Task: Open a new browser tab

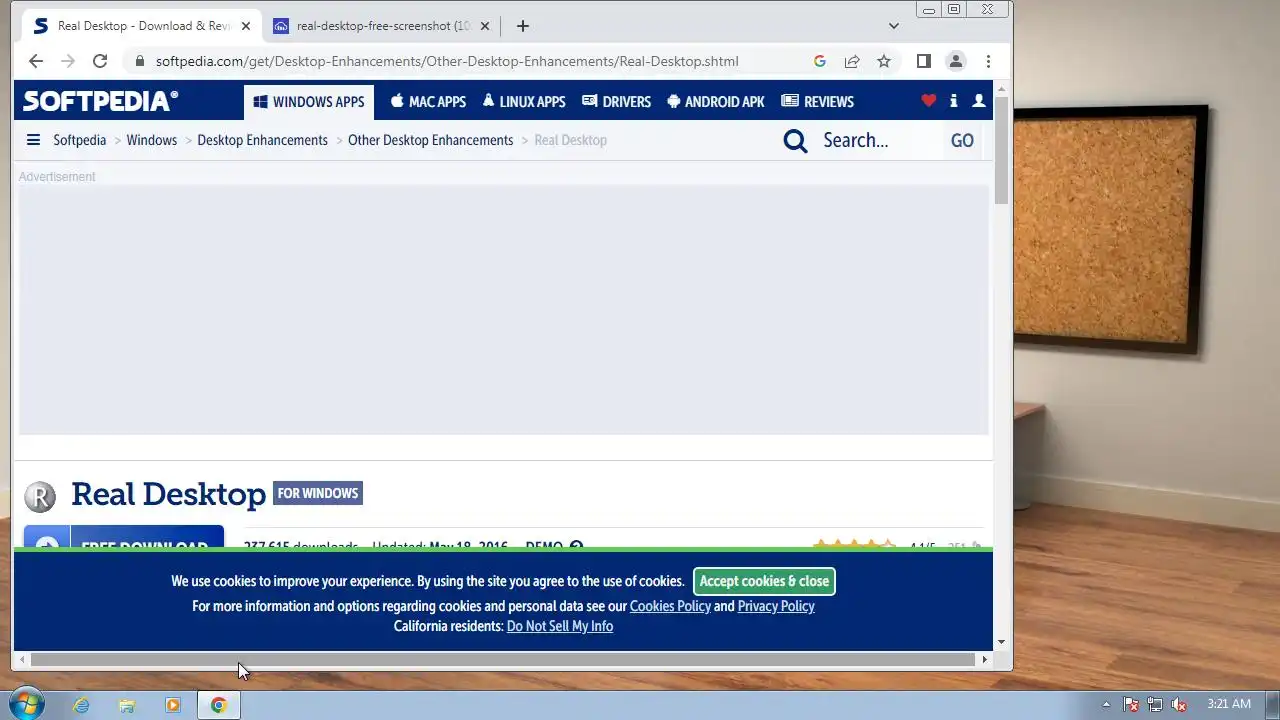Action: [x=522, y=26]
